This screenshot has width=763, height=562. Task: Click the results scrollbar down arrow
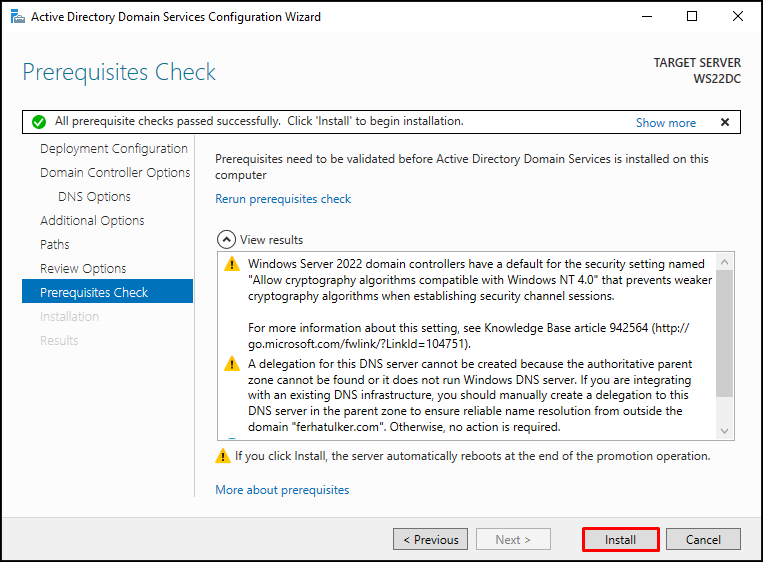pos(724,431)
